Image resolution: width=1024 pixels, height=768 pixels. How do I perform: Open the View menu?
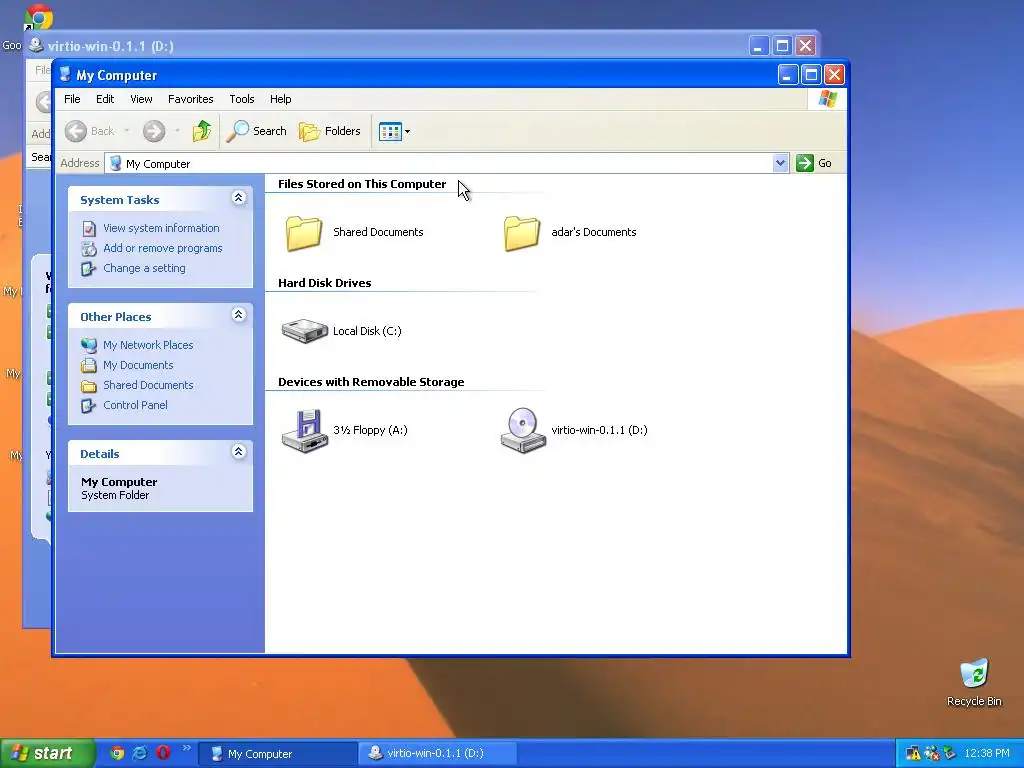tap(141, 99)
